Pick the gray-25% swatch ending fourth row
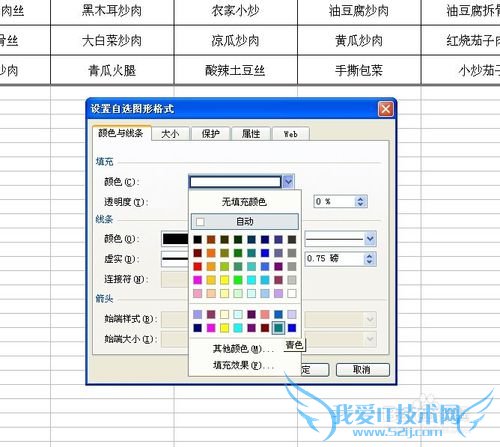The height and width of the screenshot is (447, 500). coord(292,280)
